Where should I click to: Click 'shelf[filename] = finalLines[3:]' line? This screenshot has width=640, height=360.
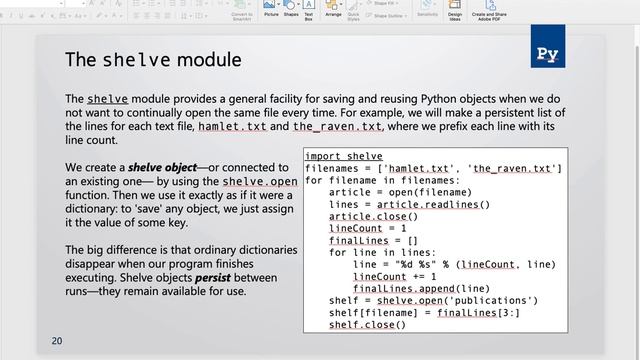[x=424, y=313]
